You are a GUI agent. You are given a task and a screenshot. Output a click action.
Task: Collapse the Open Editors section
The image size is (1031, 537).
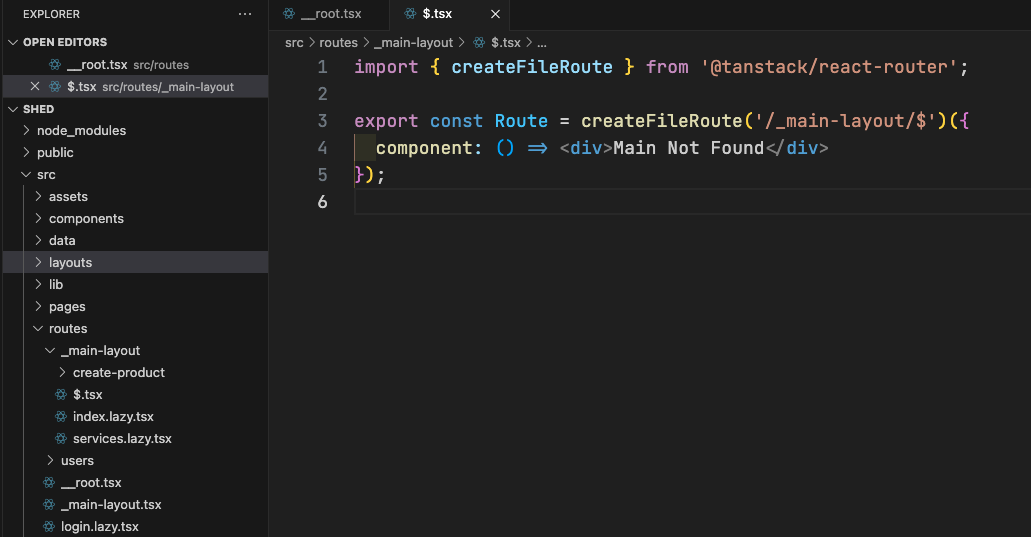coord(13,42)
